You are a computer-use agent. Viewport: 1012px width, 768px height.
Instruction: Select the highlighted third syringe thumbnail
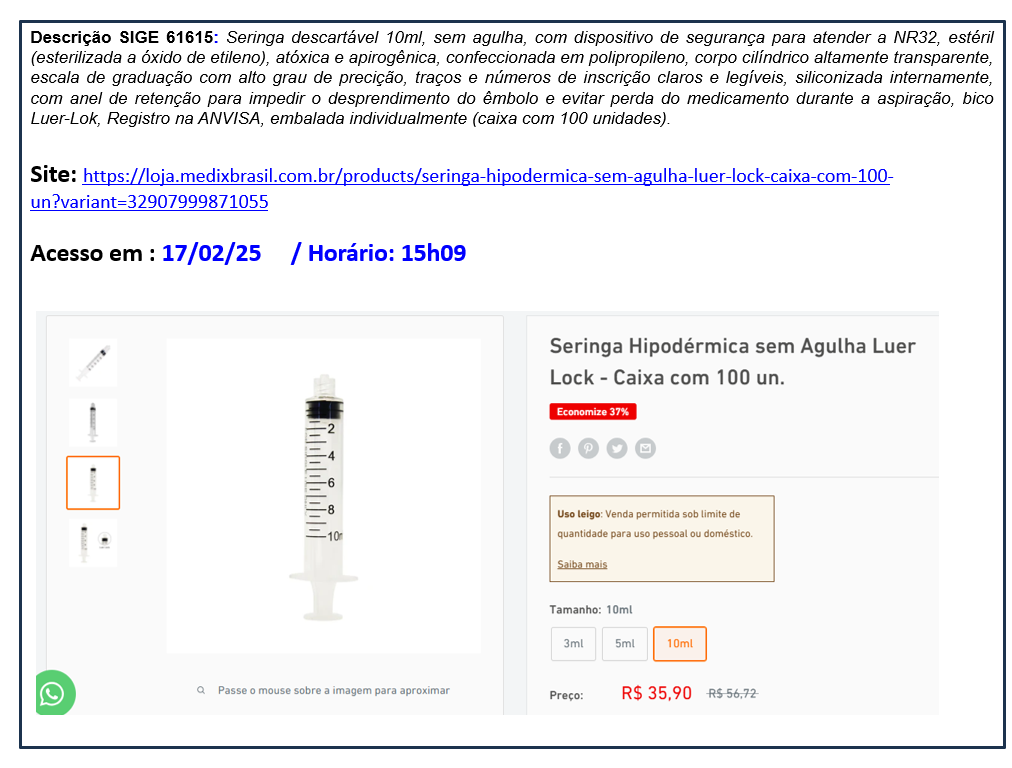(93, 483)
